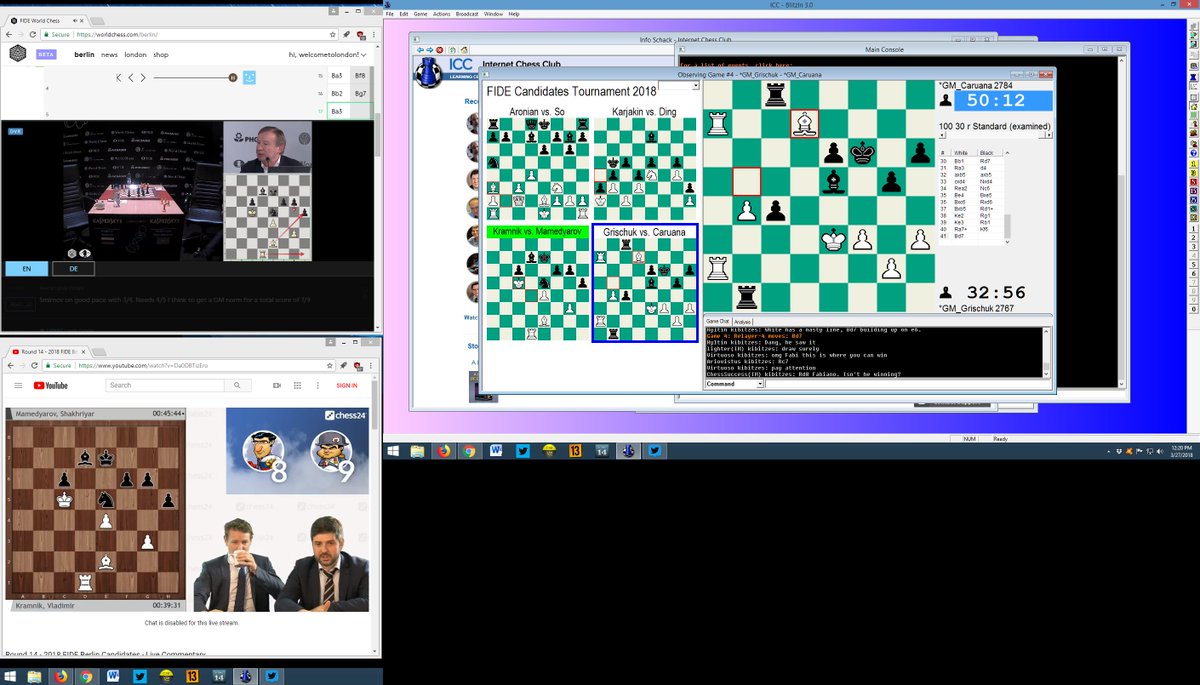Go to previous move on worldchess
The width and height of the screenshot is (1200, 685).
[131, 77]
